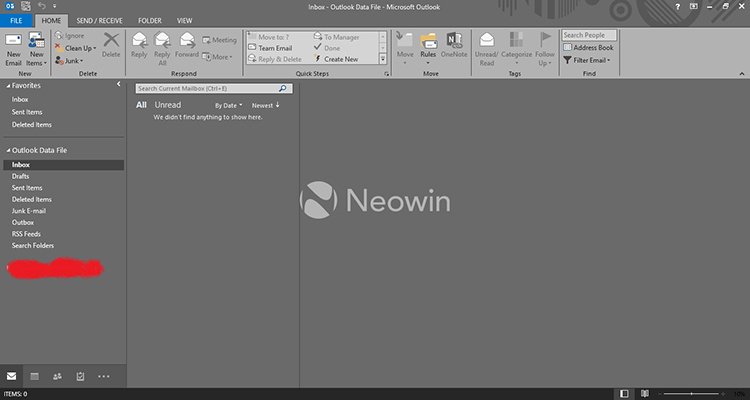Open Inbox under Favorites

pos(20,100)
